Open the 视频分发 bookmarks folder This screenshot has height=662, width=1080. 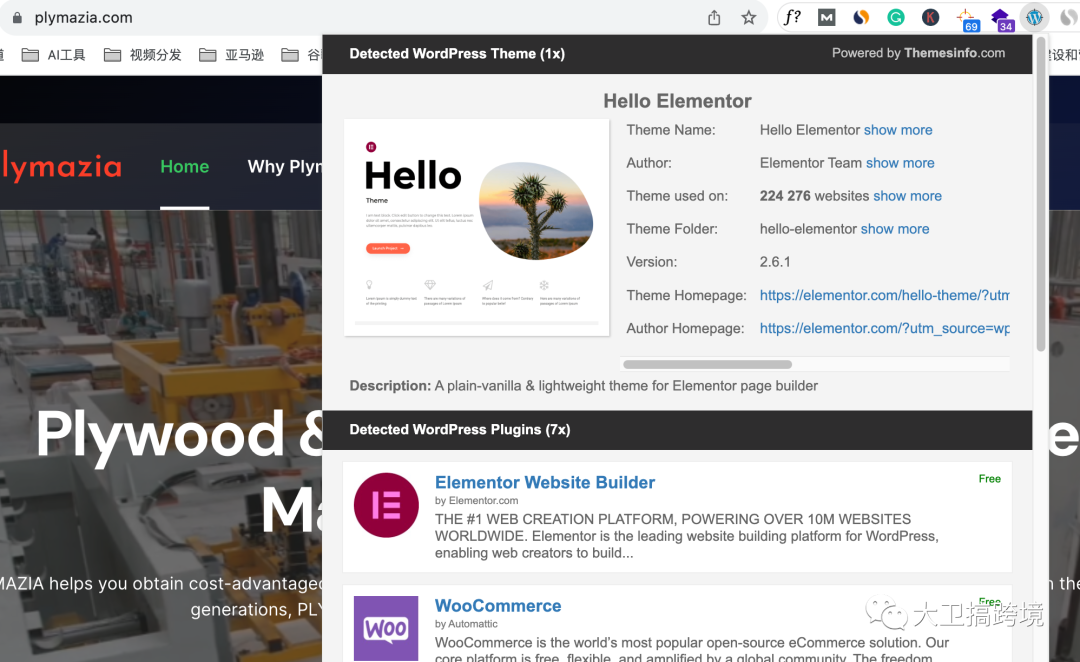(x=142, y=55)
